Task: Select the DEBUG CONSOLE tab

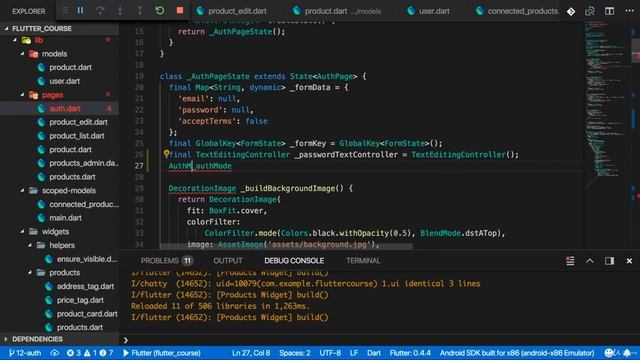Action: [294, 260]
